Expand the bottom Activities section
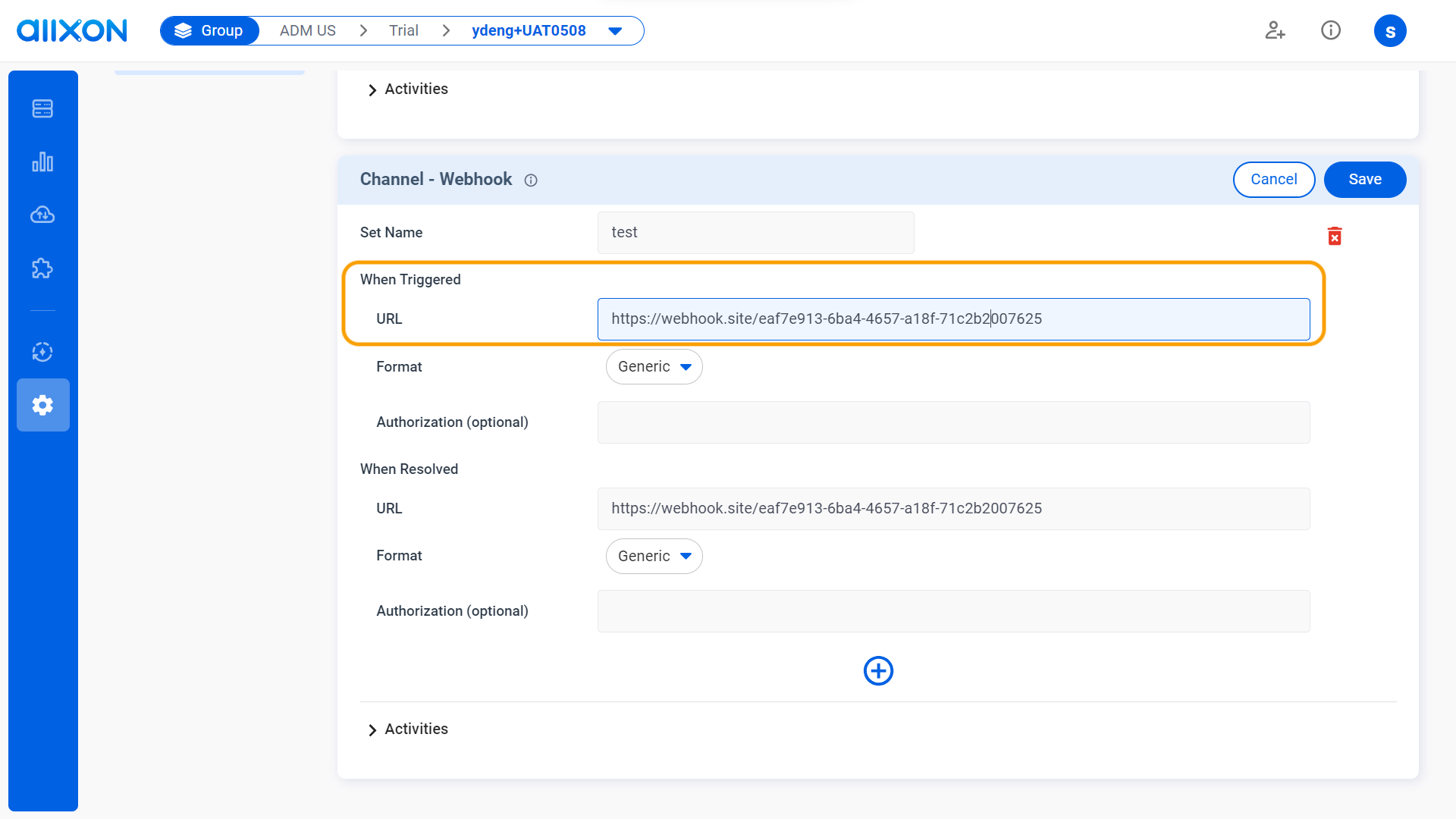 click(416, 729)
